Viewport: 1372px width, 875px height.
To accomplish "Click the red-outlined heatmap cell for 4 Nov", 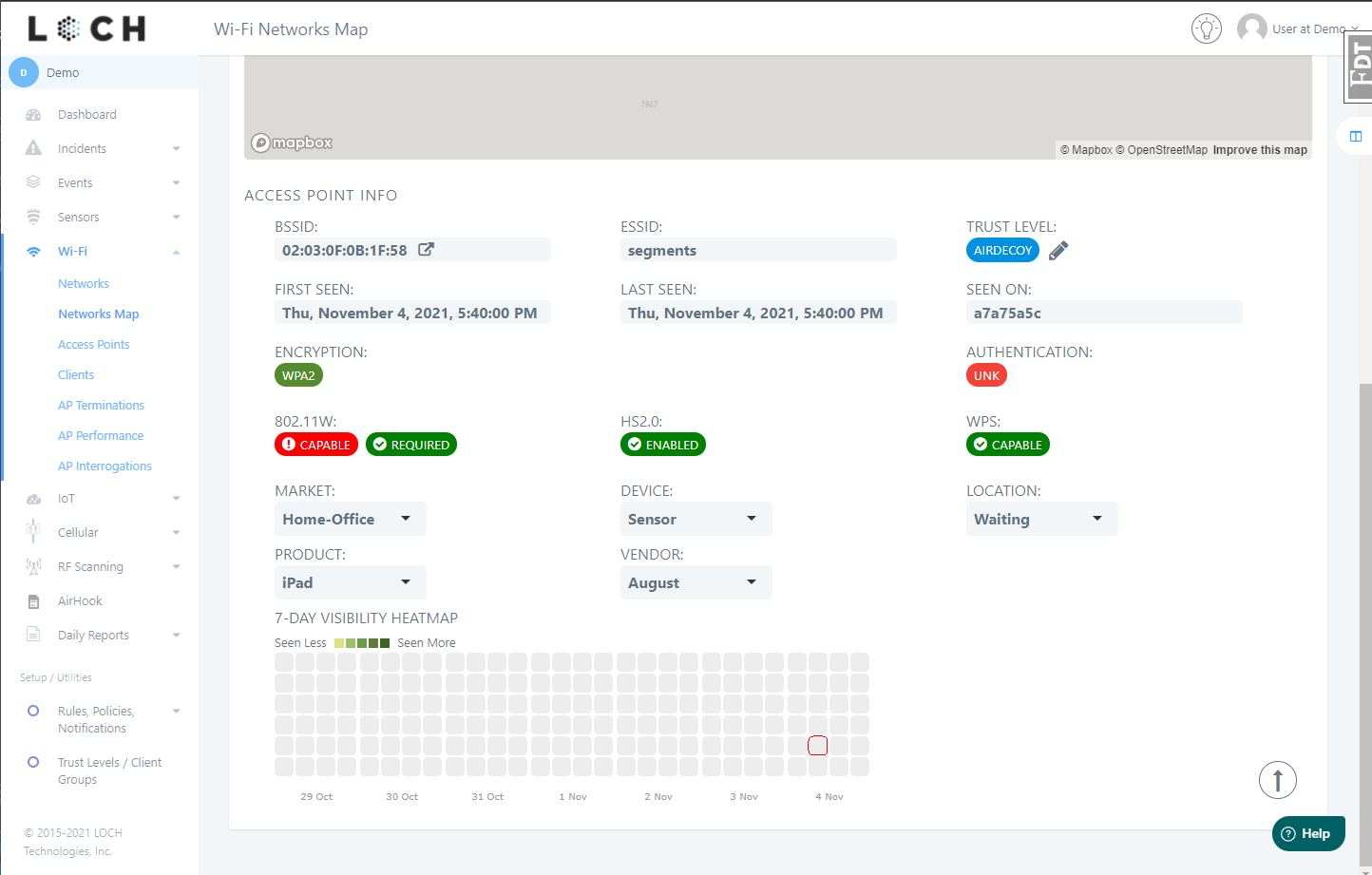I will coord(818,746).
